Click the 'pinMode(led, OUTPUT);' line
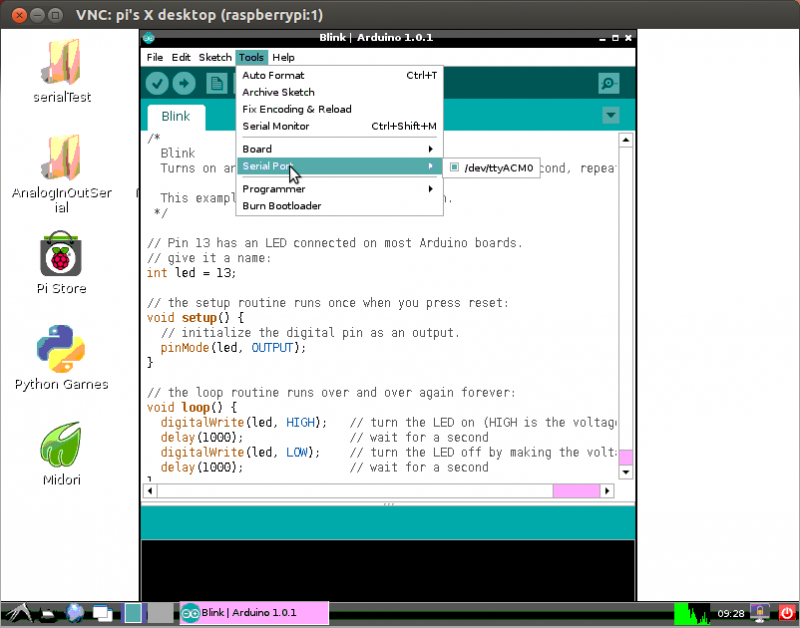Screen dimensions: 800x628 233,348
